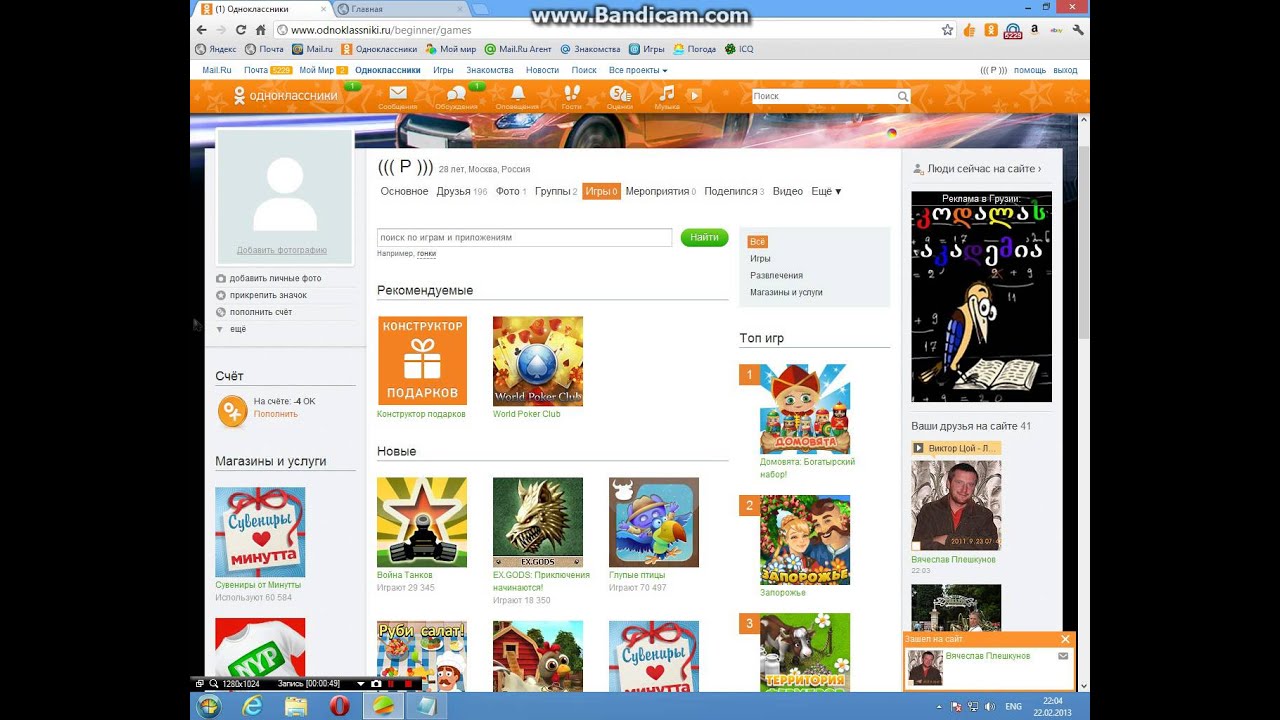This screenshot has height=720, width=1280.
Task: Expand the Все проекты dropdown
Action: point(638,70)
